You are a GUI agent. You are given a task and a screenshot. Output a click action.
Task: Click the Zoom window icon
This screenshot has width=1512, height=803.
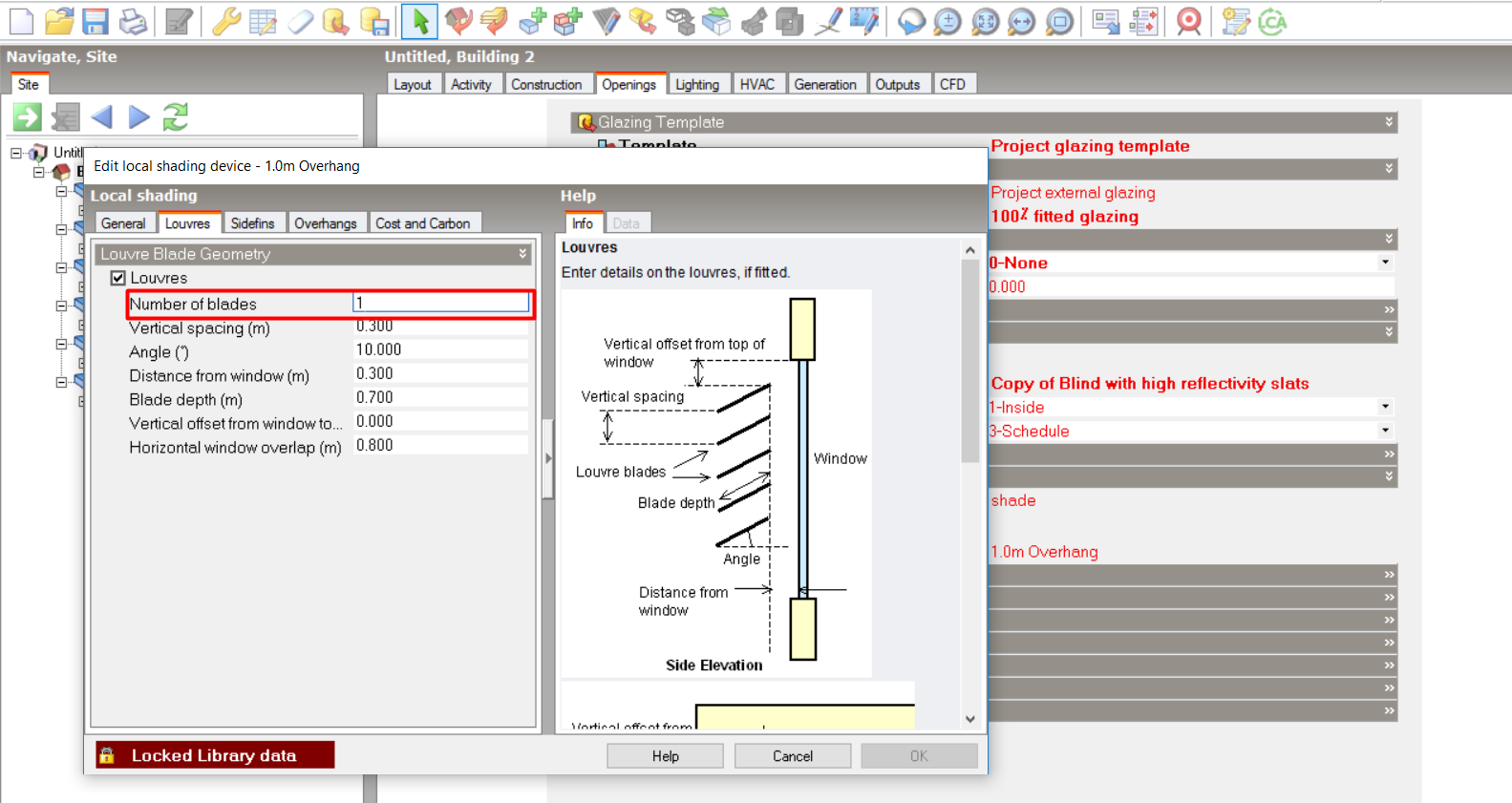click(1059, 21)
